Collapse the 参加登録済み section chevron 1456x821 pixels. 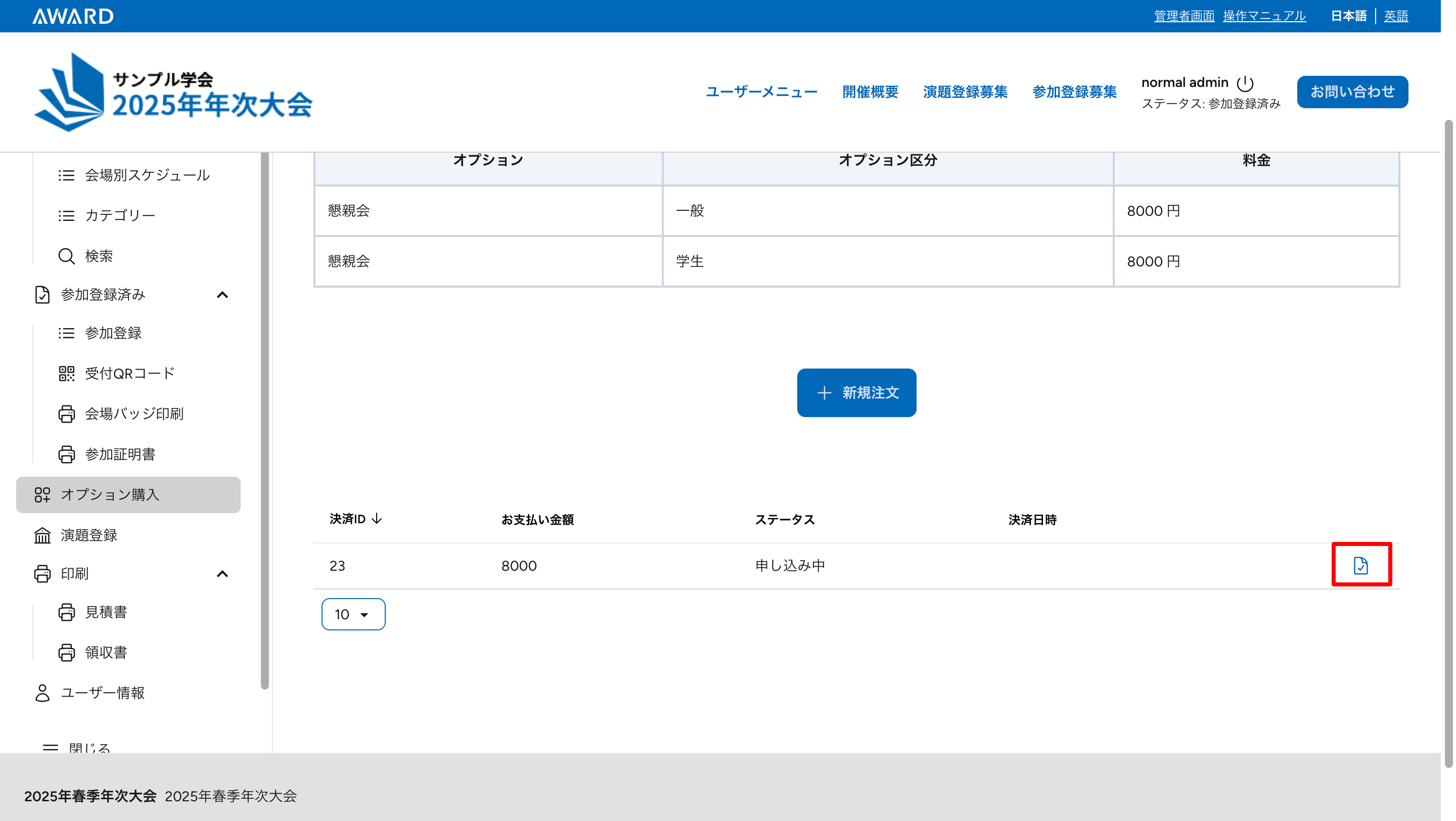[222, 295]
